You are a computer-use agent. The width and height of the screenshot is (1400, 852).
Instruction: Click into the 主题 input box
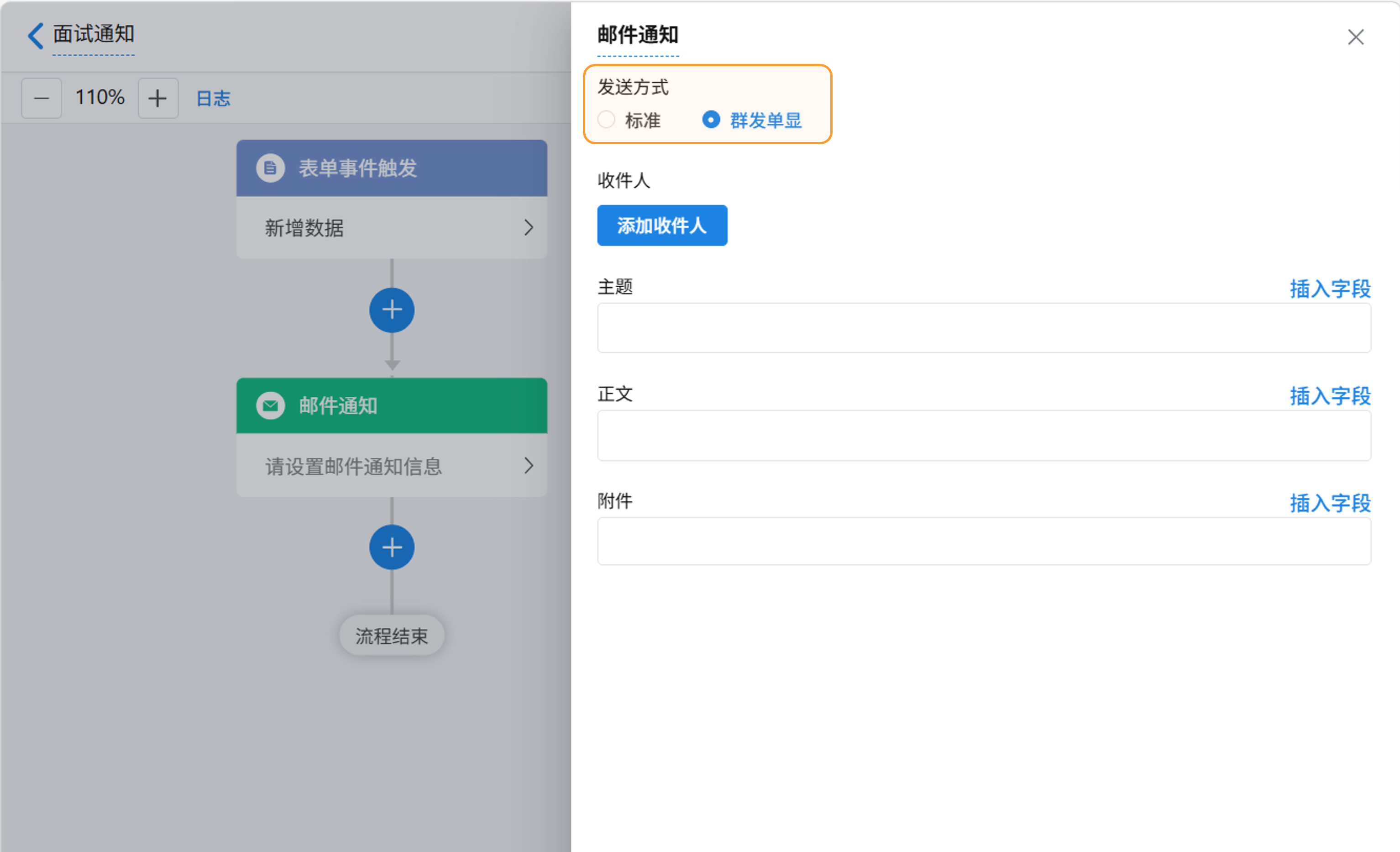click(984, 328)
